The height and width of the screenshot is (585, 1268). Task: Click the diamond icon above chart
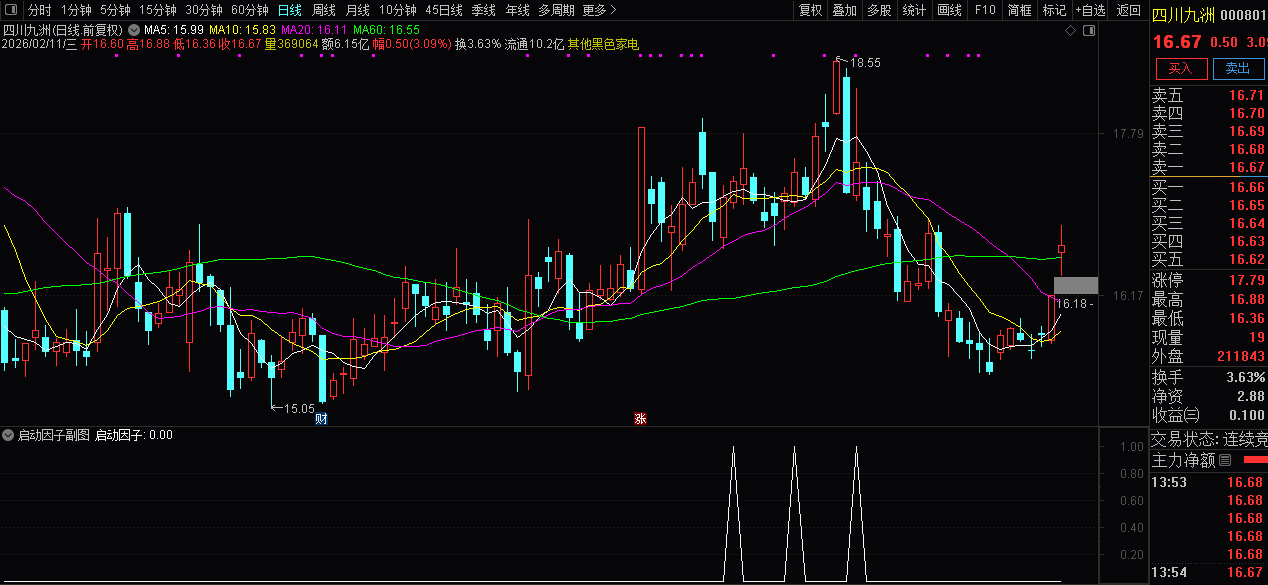point(1070,31)
